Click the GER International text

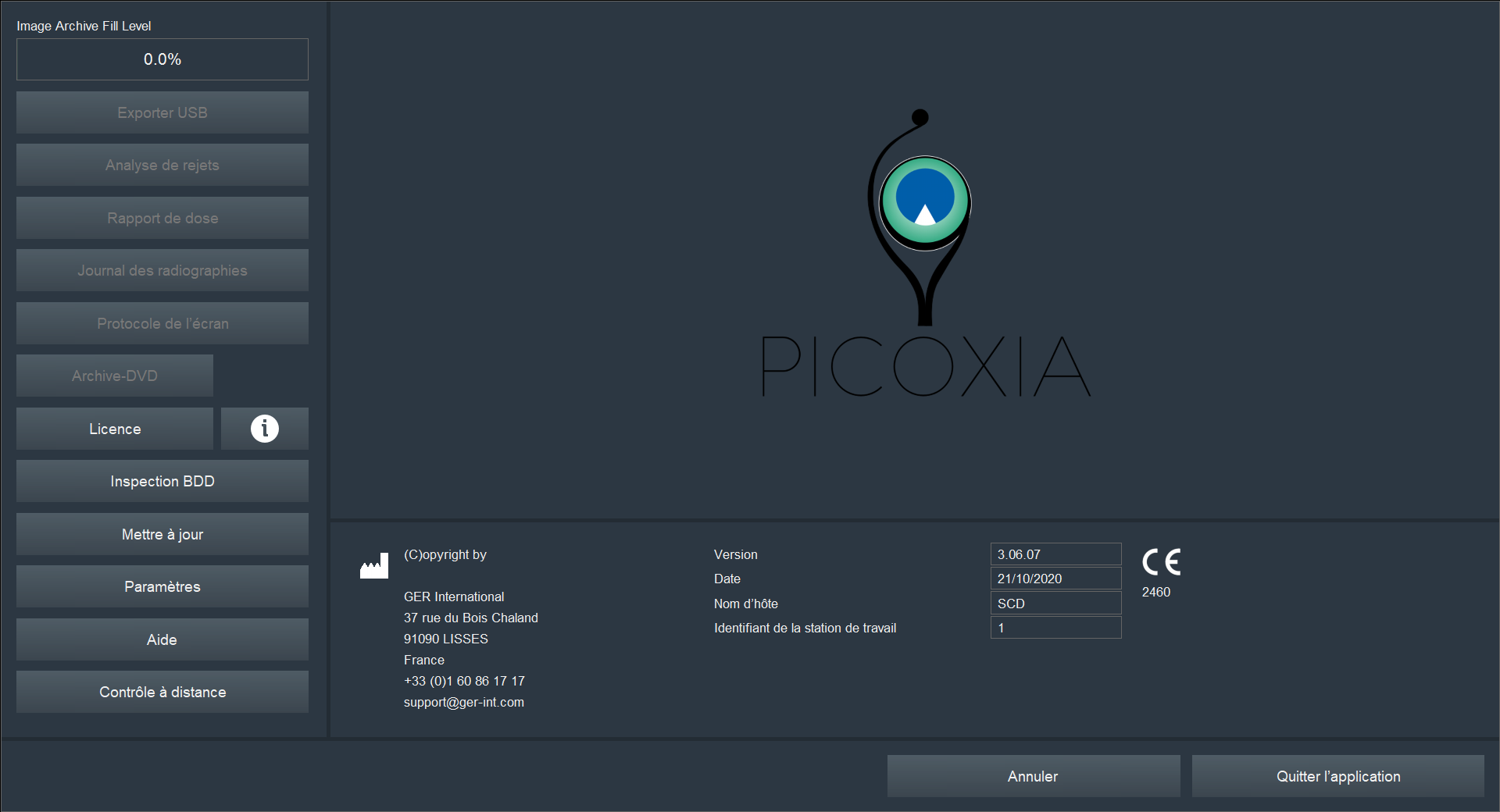(454, 597)
